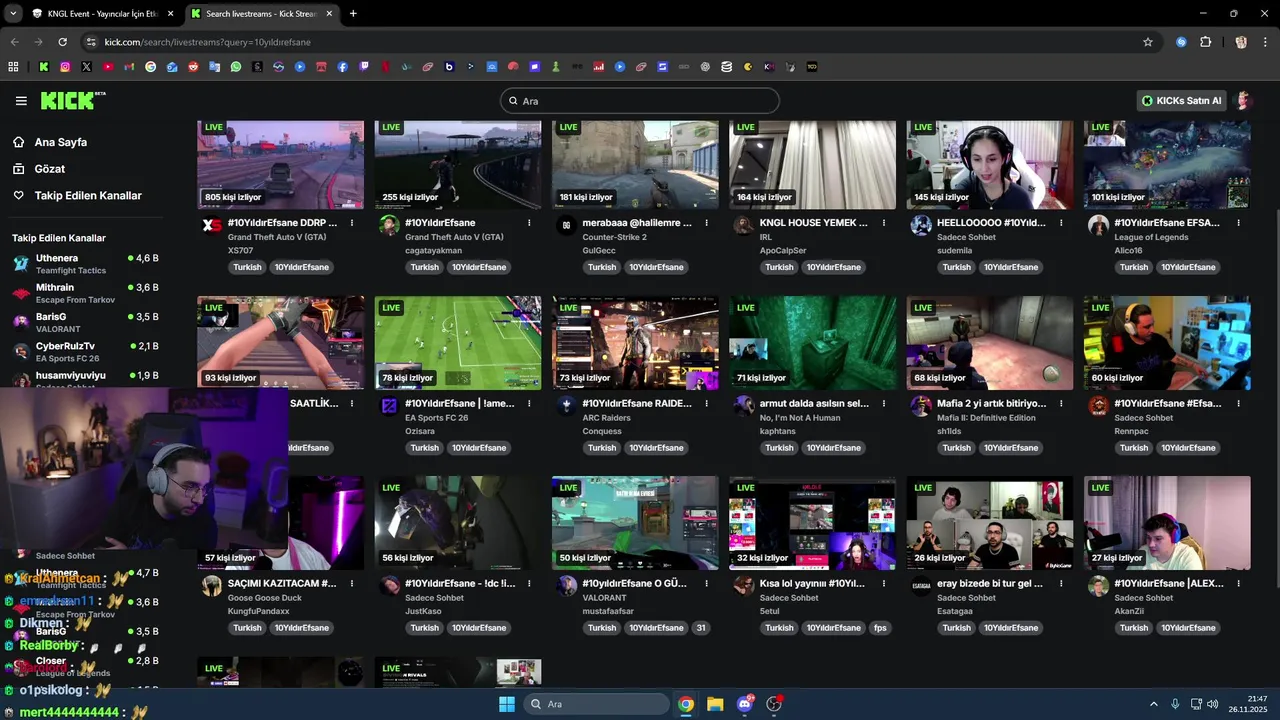Click KICKs Satın Al button
The height and width of the screenshot is (720, 1280).
pyautogui.click(x=1182, y=101)
